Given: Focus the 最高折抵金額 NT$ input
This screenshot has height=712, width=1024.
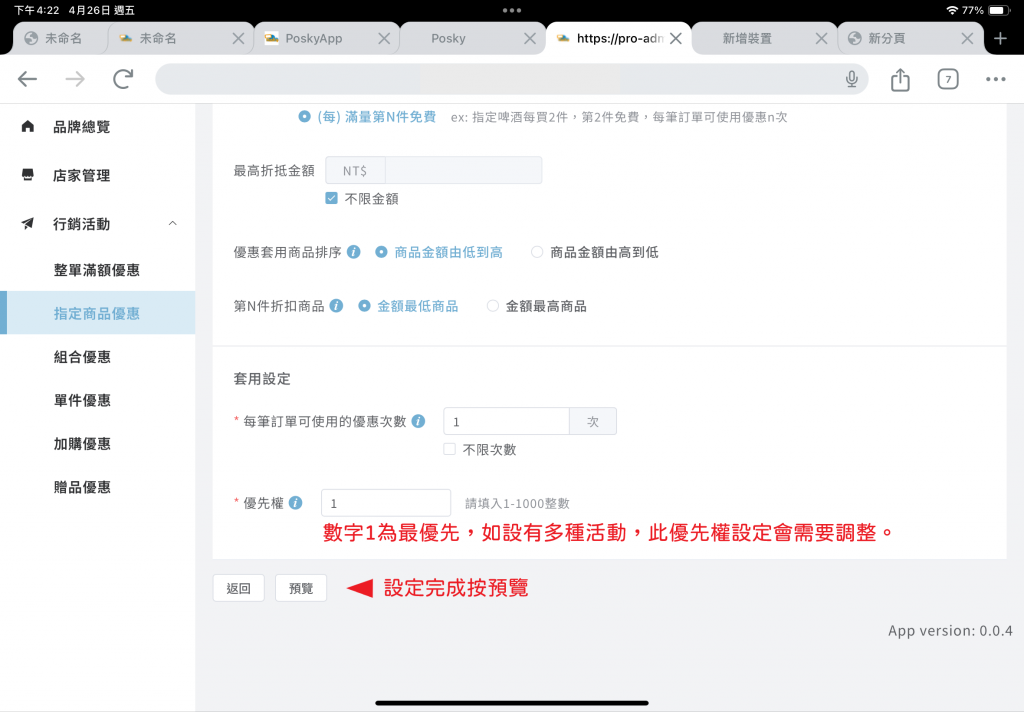Looking at the screenshot, I should click(463, 170).
